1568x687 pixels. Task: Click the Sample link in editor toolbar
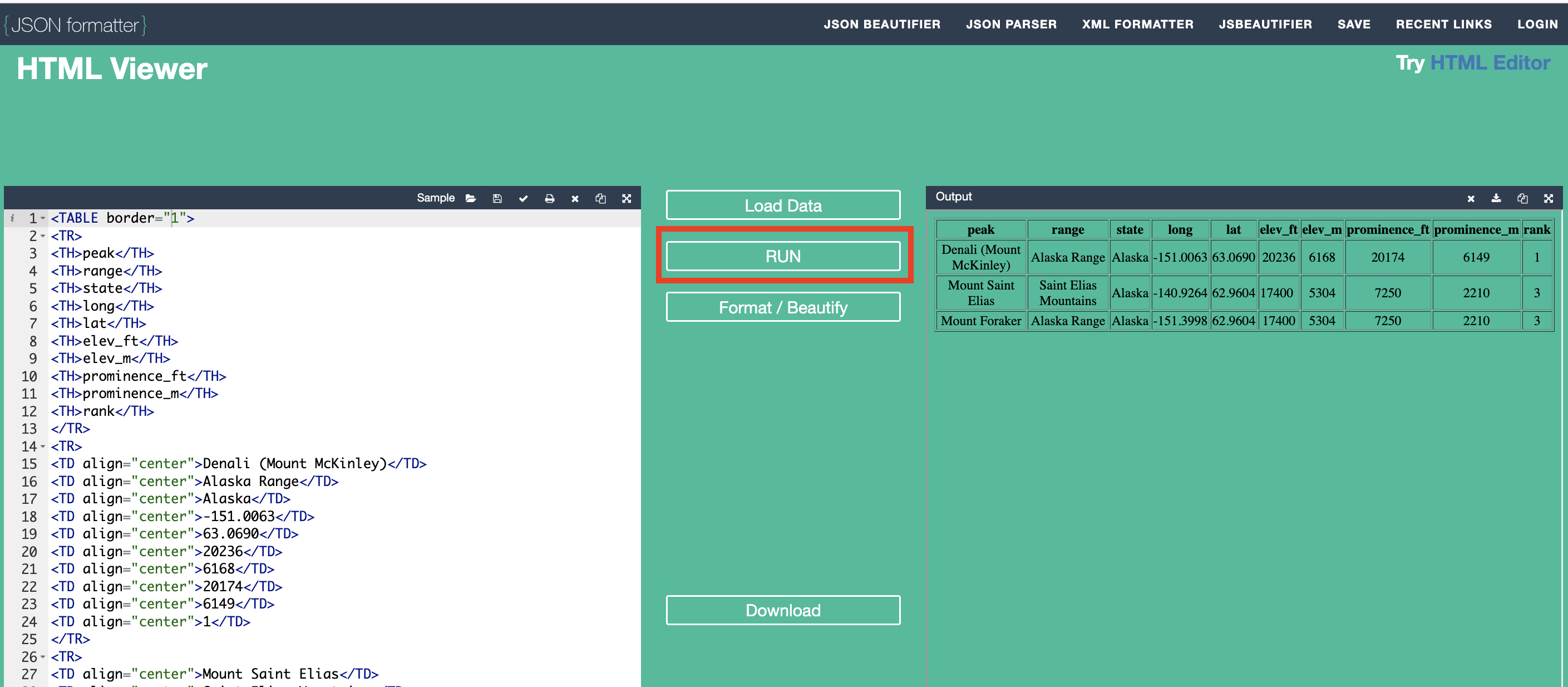pyautogui.click(x=435, y=198)
